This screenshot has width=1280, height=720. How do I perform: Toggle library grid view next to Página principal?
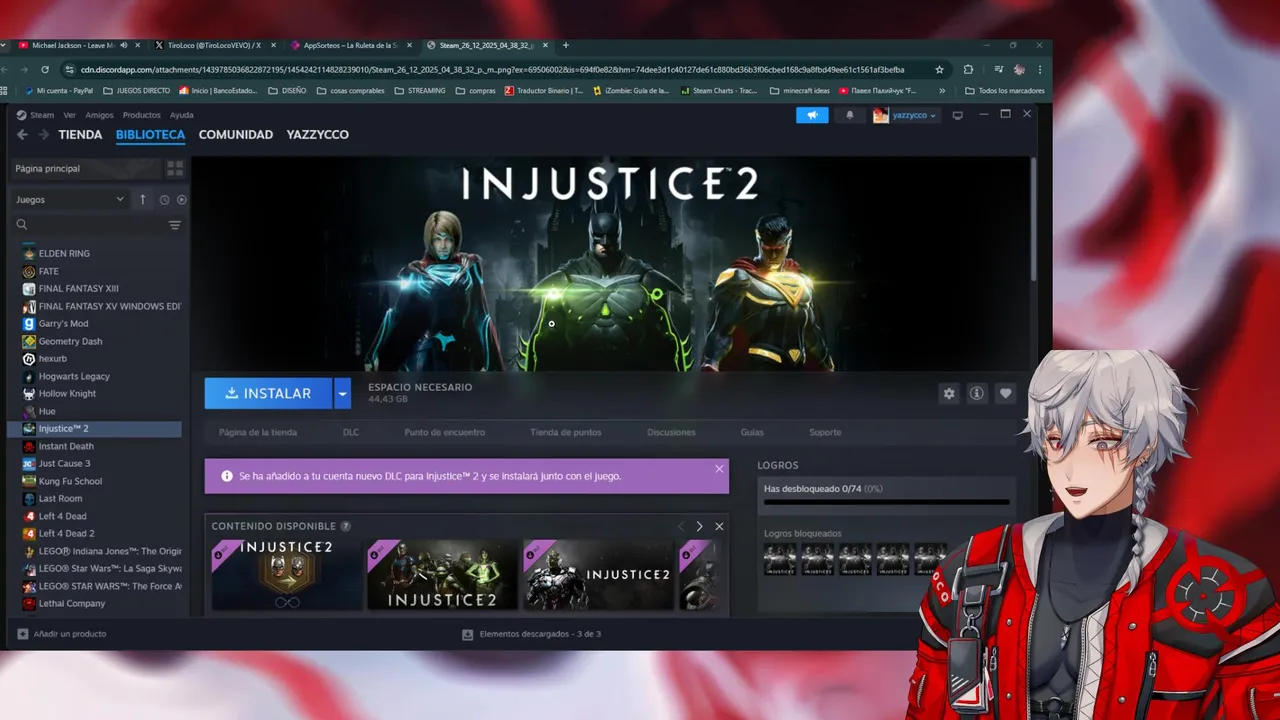click(175, 168)
